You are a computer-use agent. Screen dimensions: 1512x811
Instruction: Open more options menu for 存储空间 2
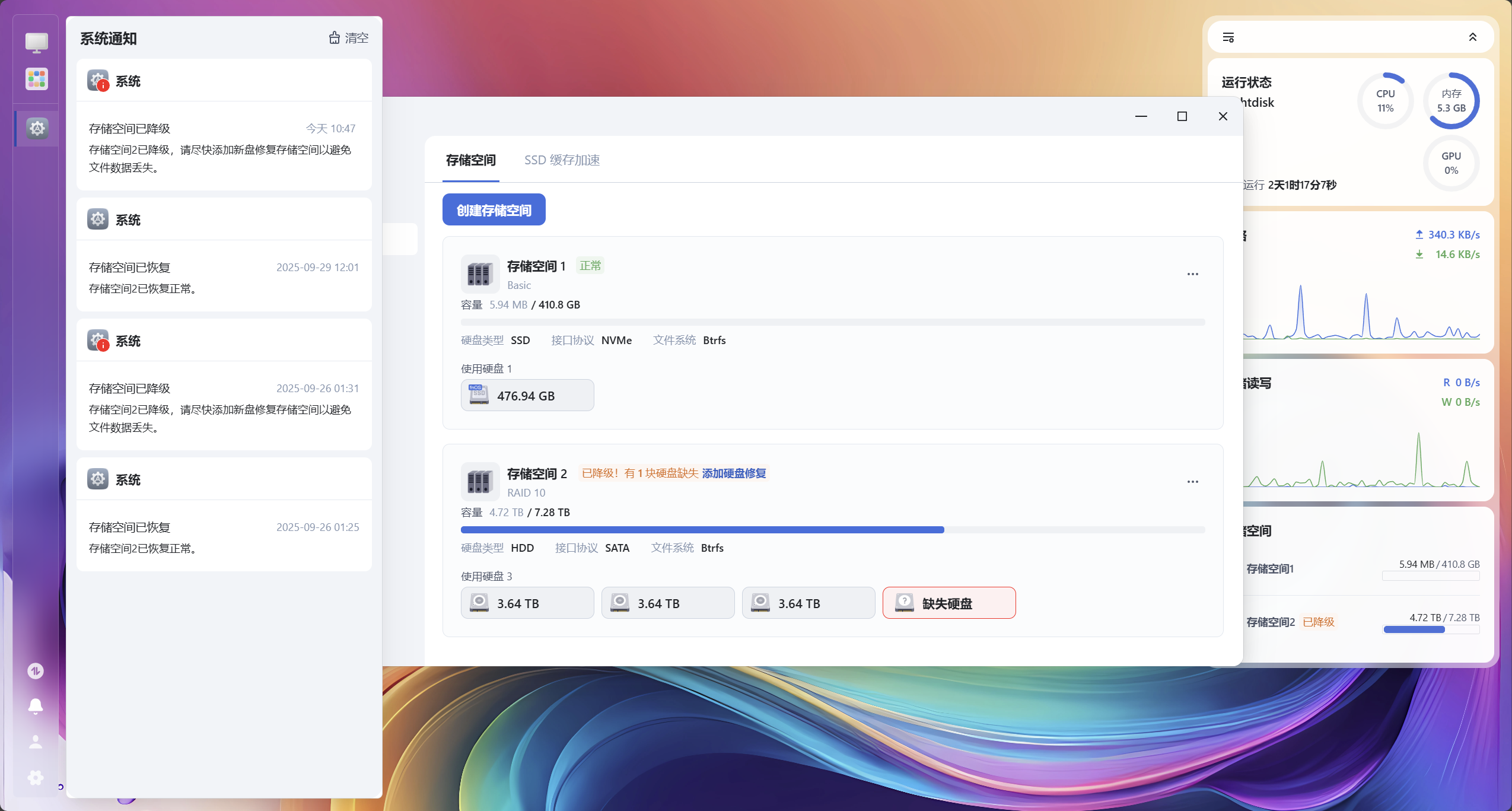coord(1192,482)
